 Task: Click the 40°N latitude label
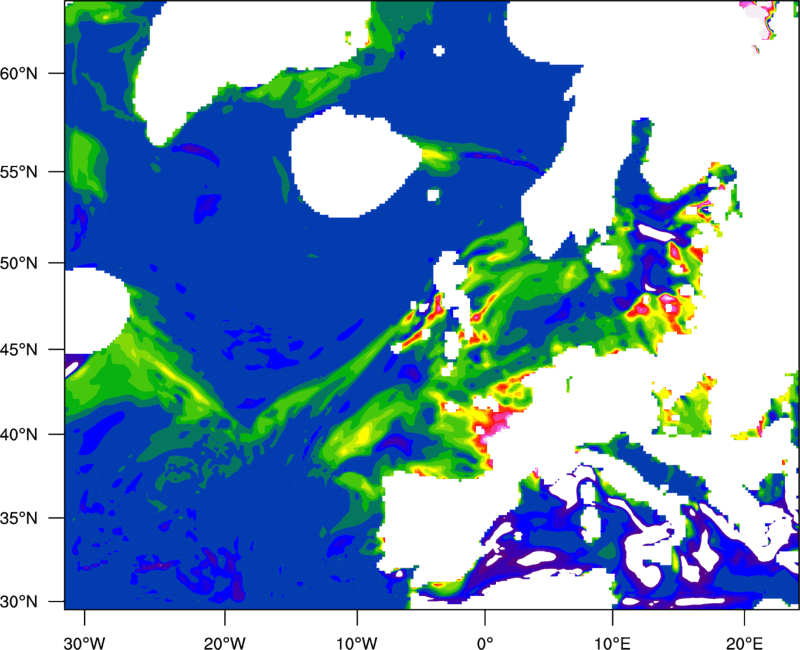coord(19,435)
